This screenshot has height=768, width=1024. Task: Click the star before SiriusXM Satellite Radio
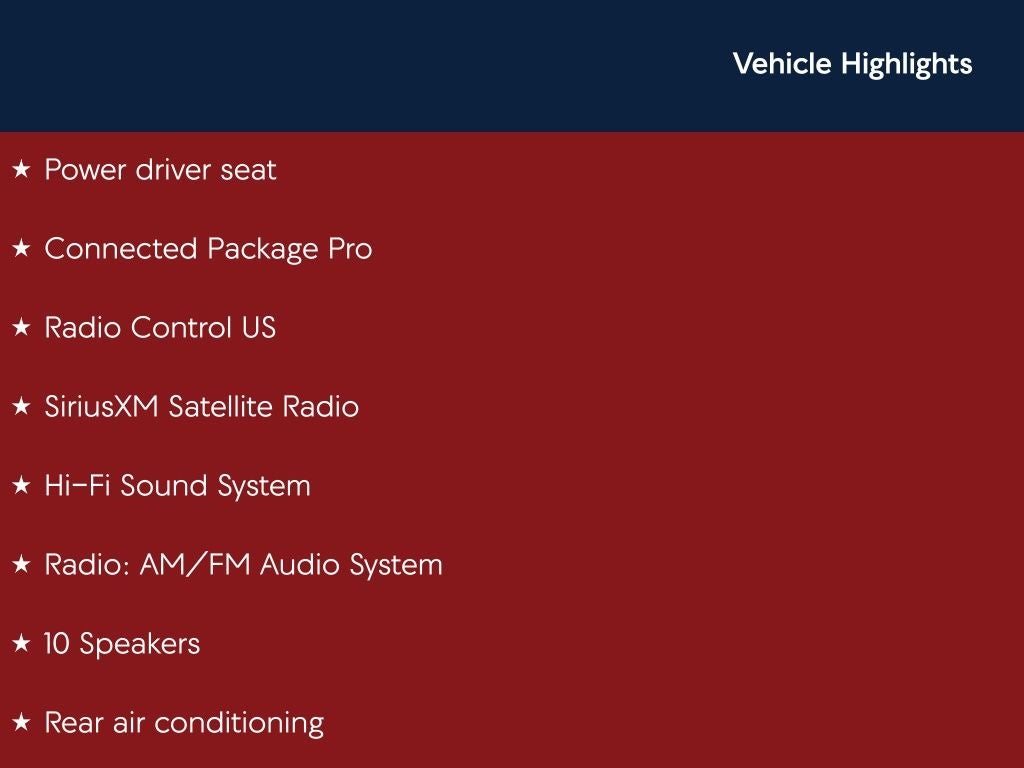point(21,408)
